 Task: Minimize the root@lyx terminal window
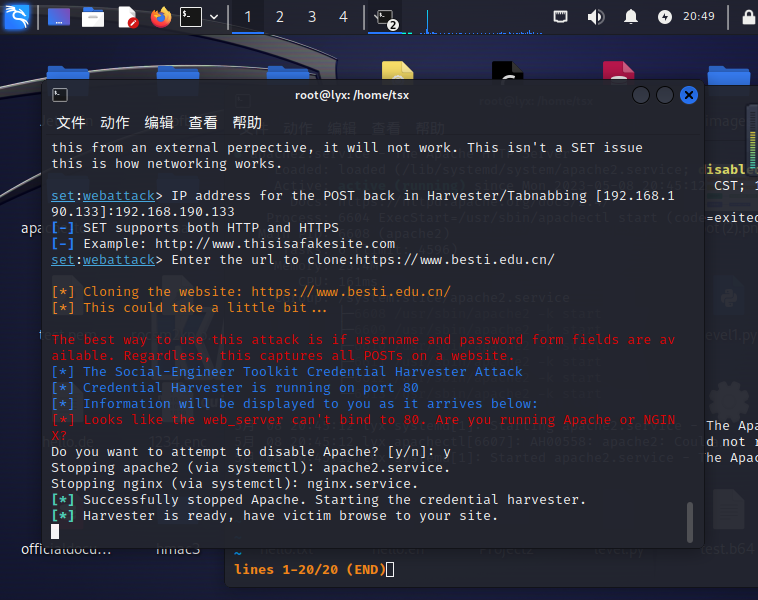[x=641, y=95]
